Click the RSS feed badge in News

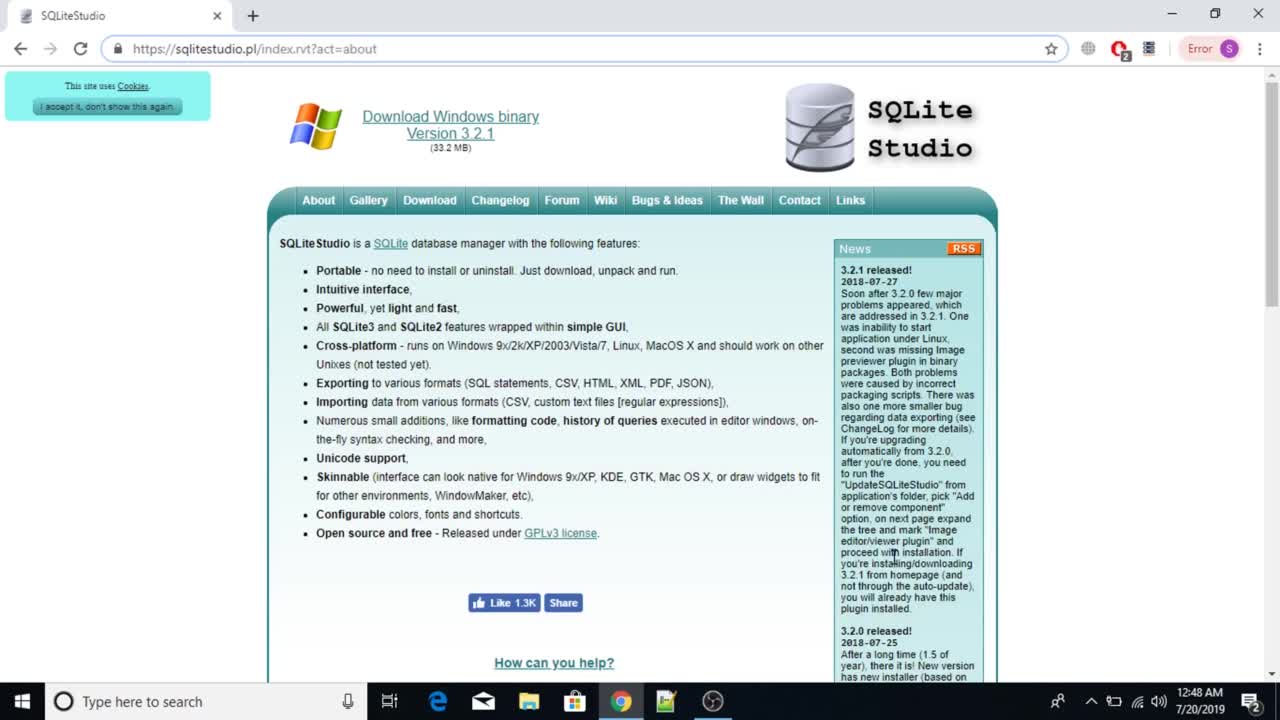[x=964, y=249]
